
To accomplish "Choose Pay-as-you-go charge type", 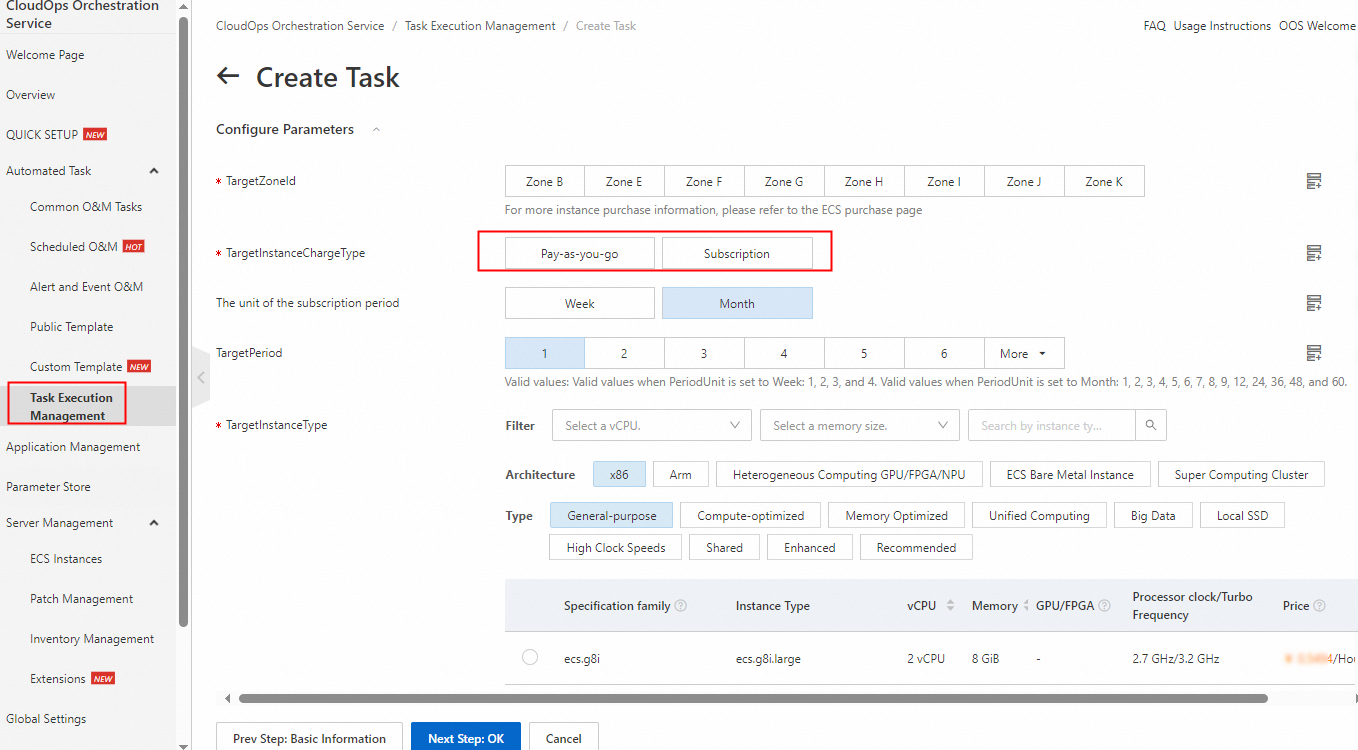I will coord(579,254).
